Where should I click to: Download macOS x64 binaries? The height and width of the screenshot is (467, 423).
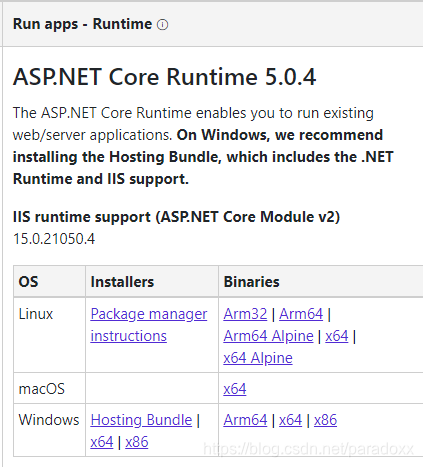coord(235,389)
